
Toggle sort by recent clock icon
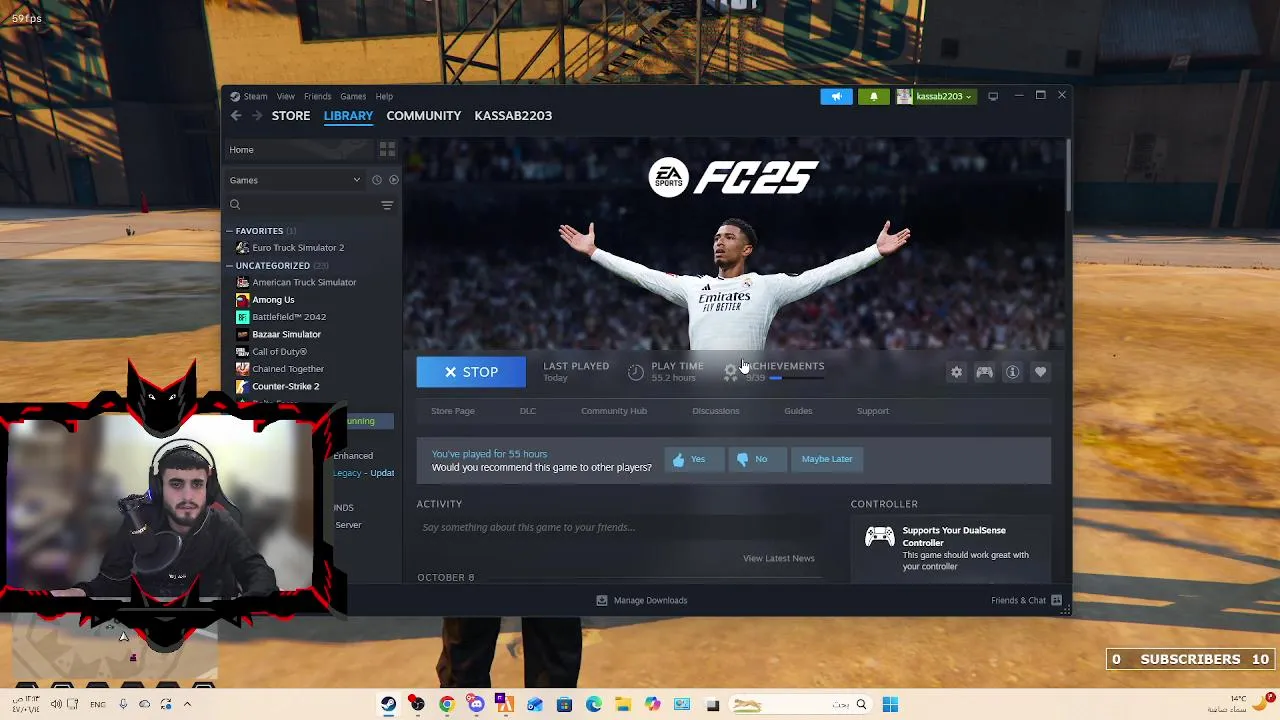377,180
